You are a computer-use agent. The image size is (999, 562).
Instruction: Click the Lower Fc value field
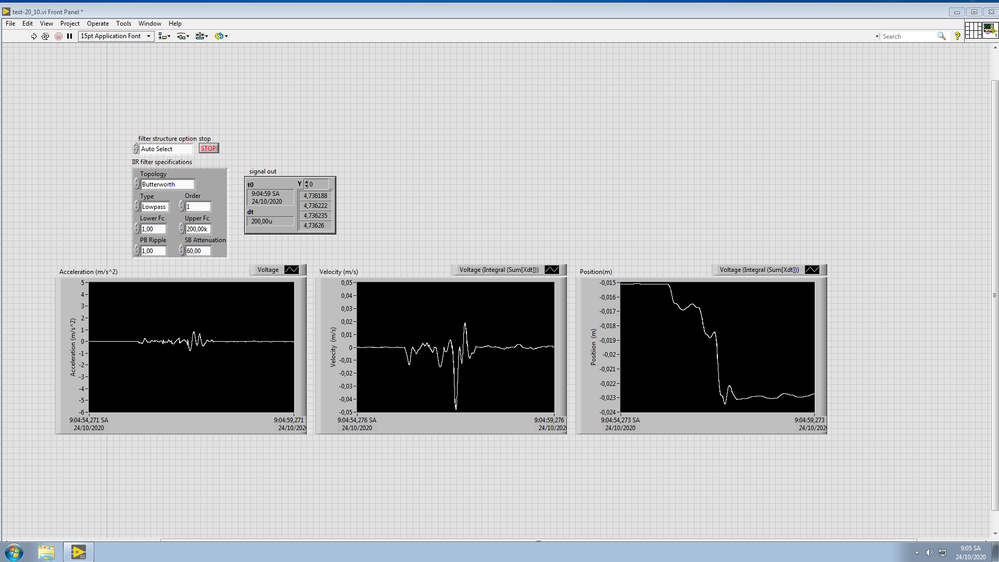[x=153, y=229]
